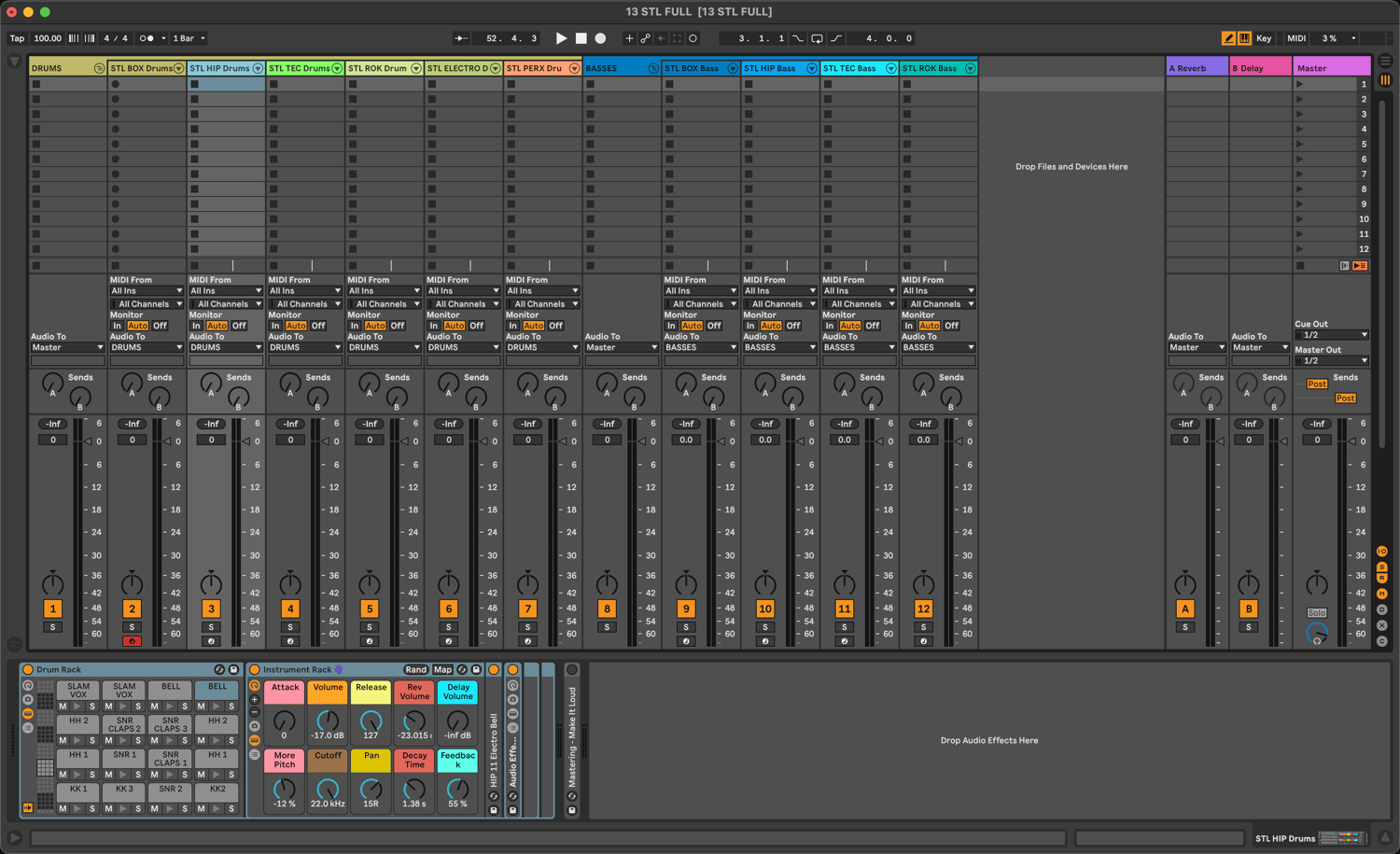The height and width of the screenshot is (854, 1400).
Task: Switch to Arrangement View using the selector
Action: tap(1385, 61)
